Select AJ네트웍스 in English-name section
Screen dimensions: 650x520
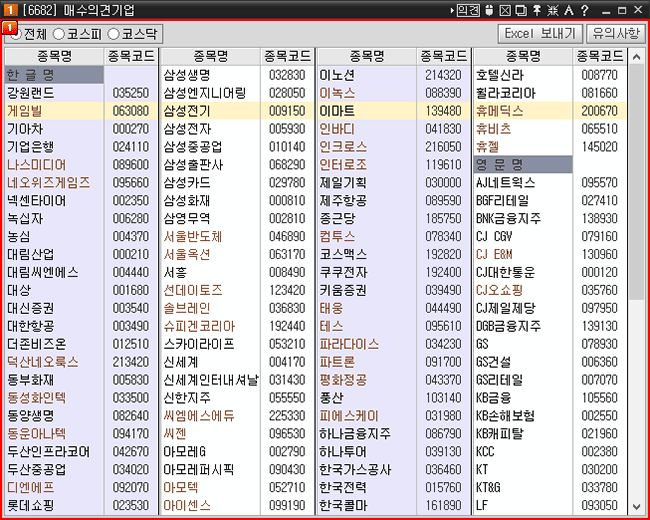click(x=505, y=182)
